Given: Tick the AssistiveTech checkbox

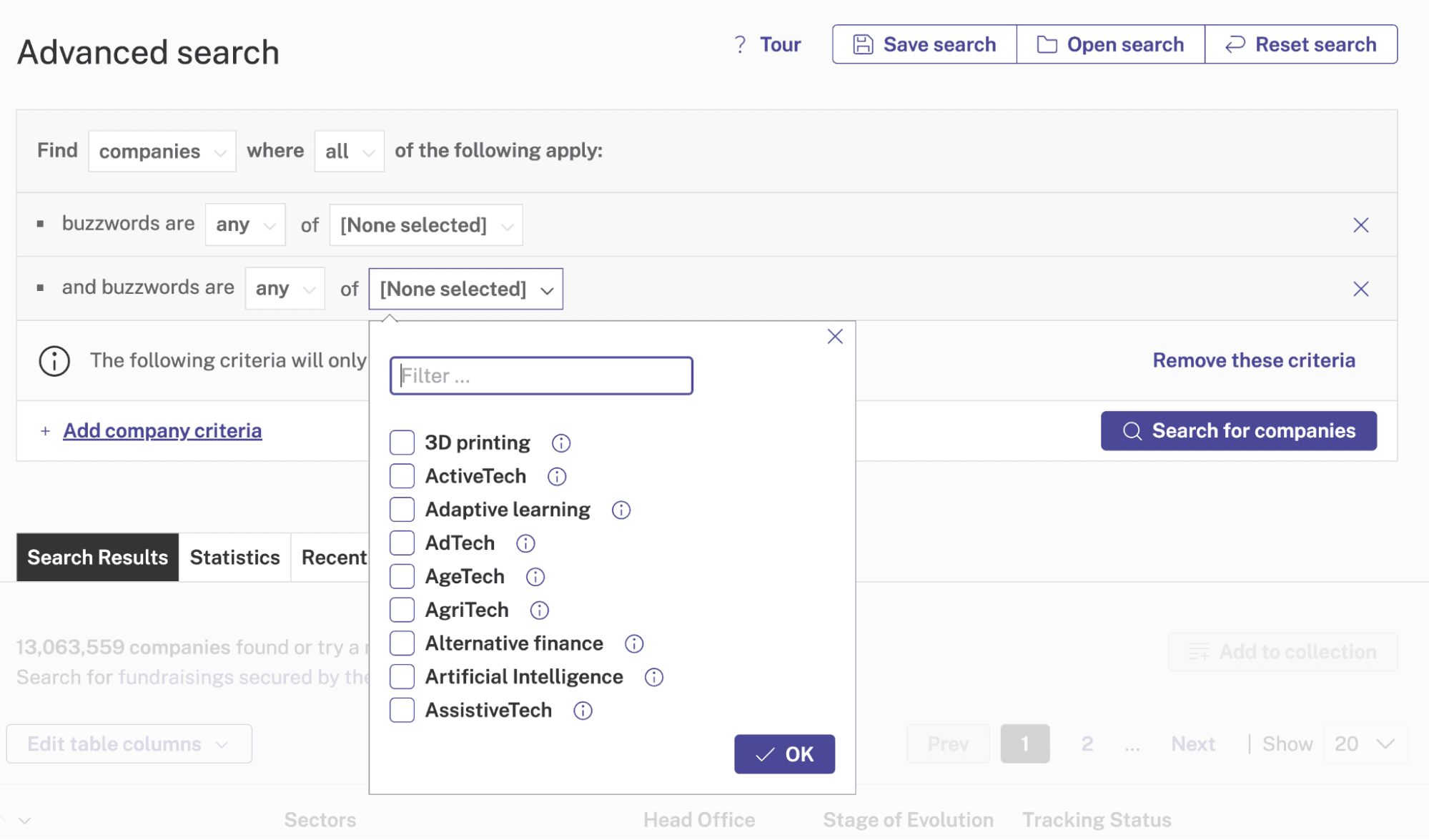Looking at the screenshot, I should pos(402,711).
